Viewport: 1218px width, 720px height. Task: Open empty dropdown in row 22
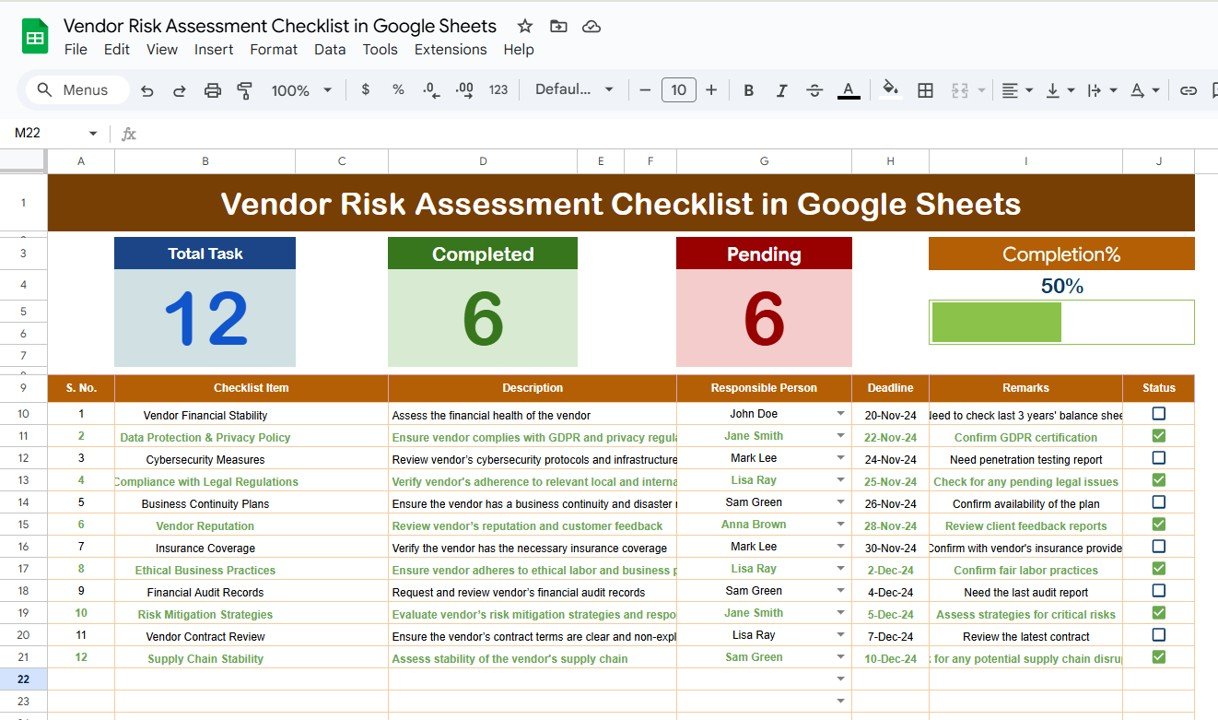click(x=841, y=679)
